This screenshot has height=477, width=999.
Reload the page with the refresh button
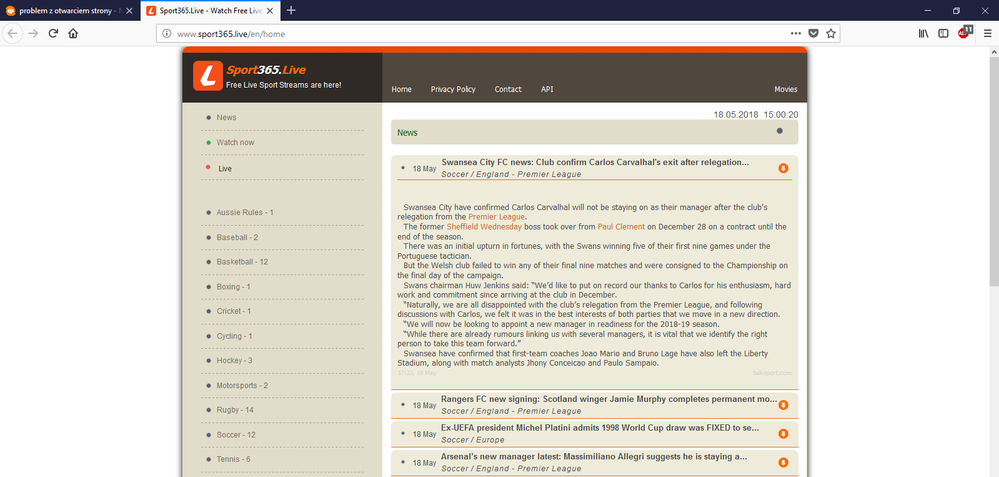click(52, 33)
